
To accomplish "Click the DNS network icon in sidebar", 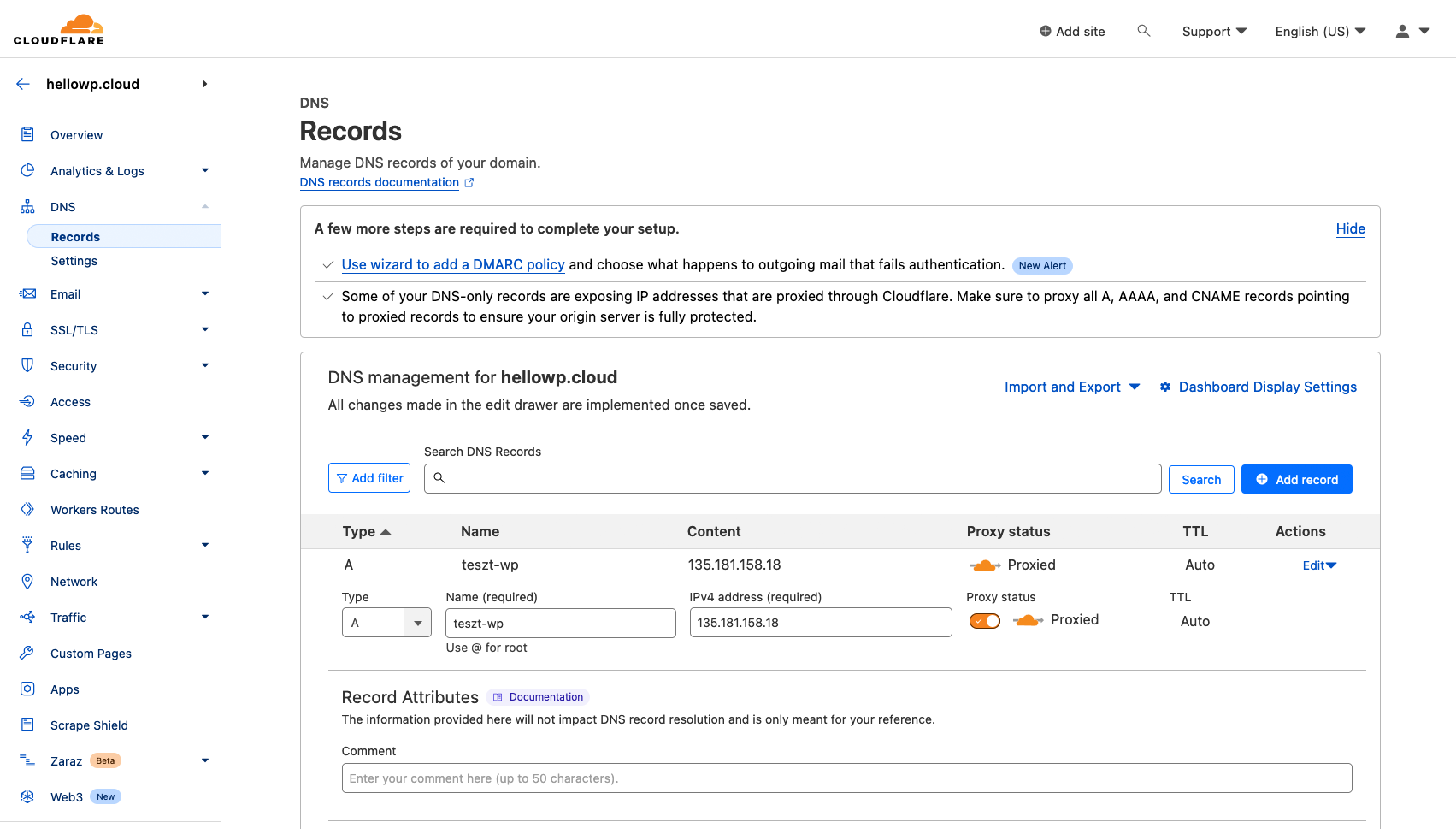I will (x=27, y=206).
